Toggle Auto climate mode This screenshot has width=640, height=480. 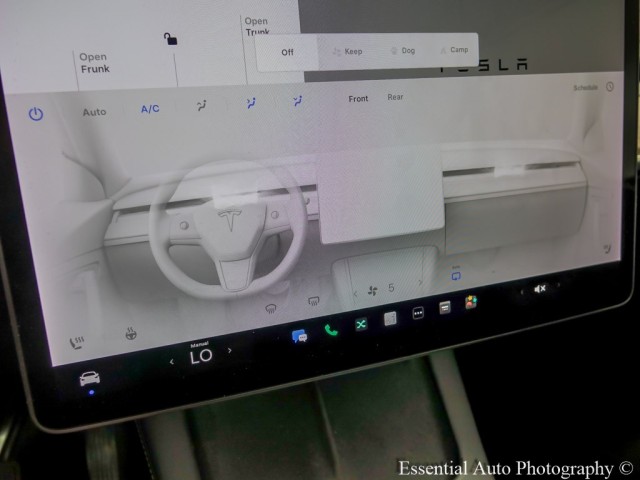[94, 112]
